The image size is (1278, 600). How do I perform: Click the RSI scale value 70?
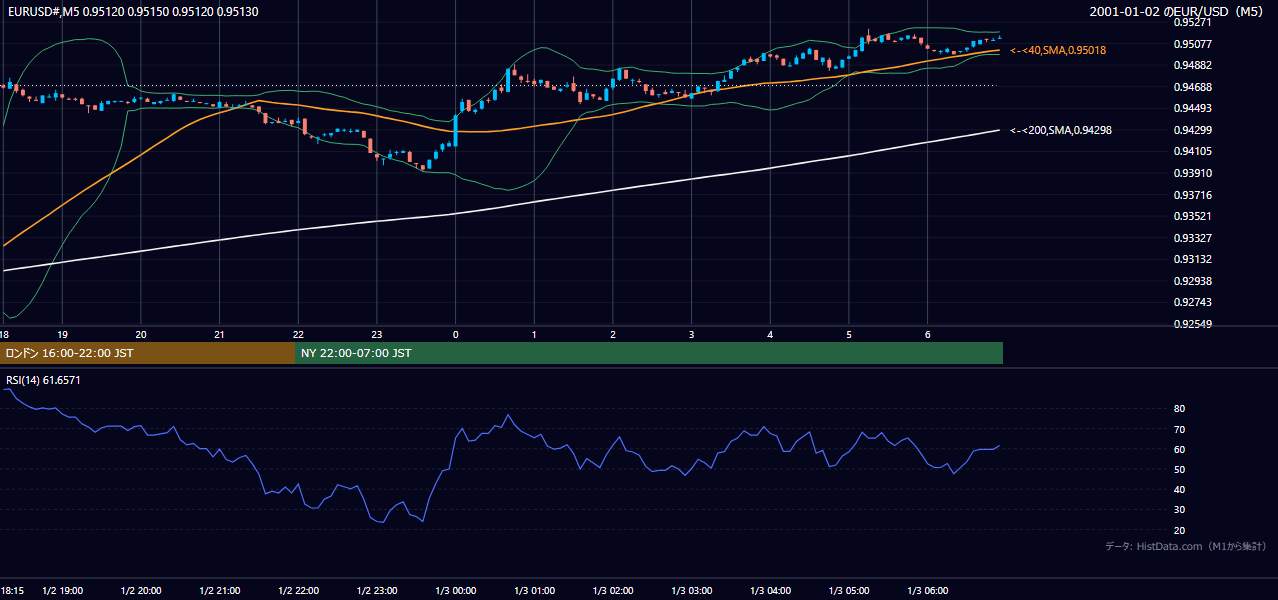point(1179,429)
